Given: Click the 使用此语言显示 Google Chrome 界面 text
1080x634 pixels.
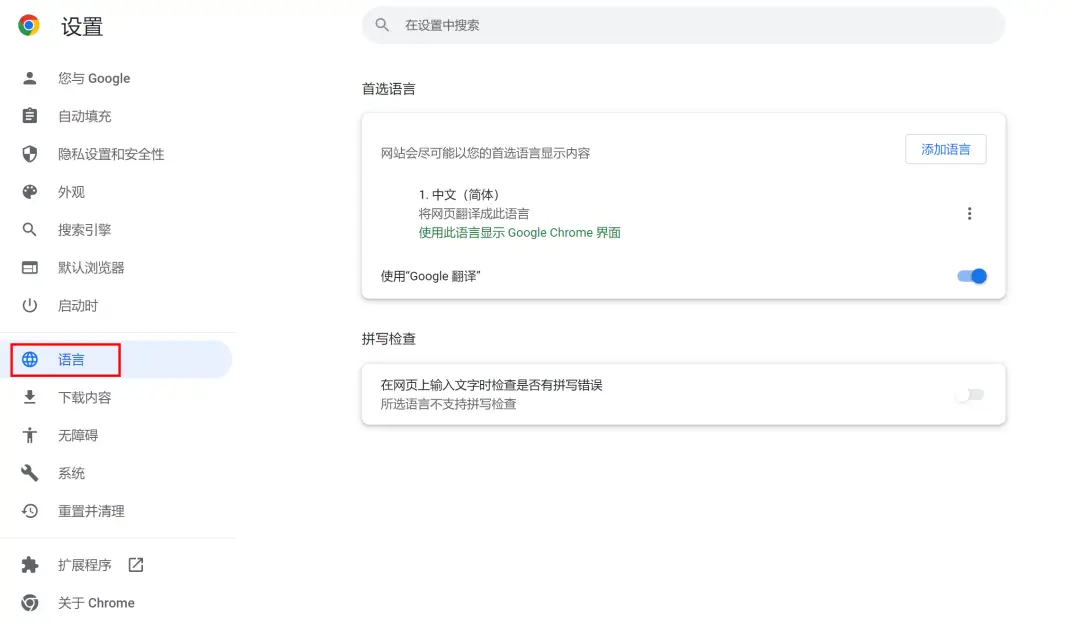Looking at the screenshot, I should click(519, 233).
